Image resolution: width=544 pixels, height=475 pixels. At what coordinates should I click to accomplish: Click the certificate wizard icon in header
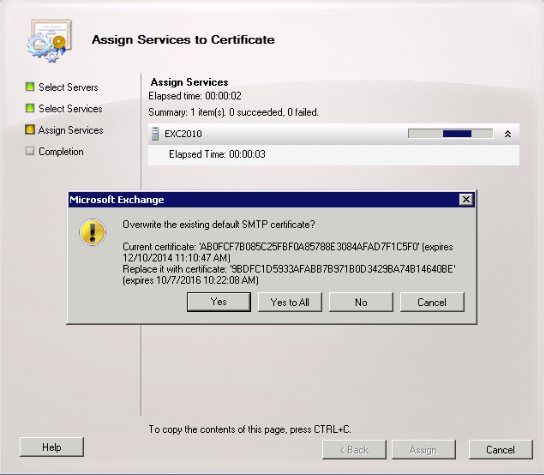tap(50, 41)
